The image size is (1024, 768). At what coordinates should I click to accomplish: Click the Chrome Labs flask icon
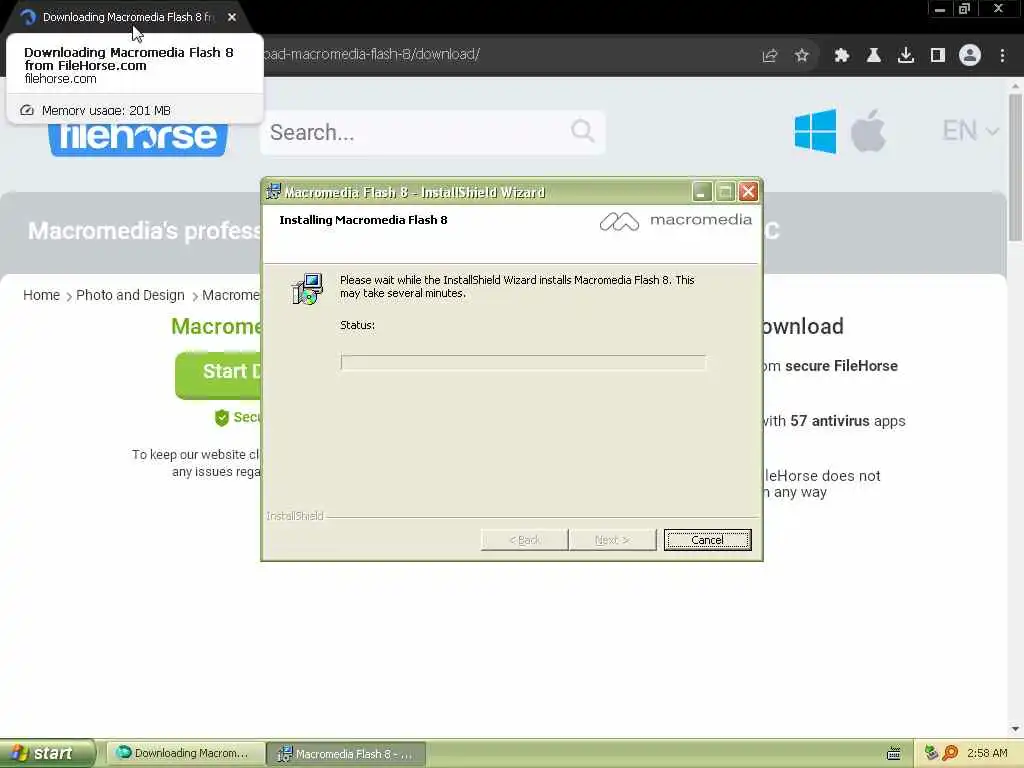pos(873,56)
